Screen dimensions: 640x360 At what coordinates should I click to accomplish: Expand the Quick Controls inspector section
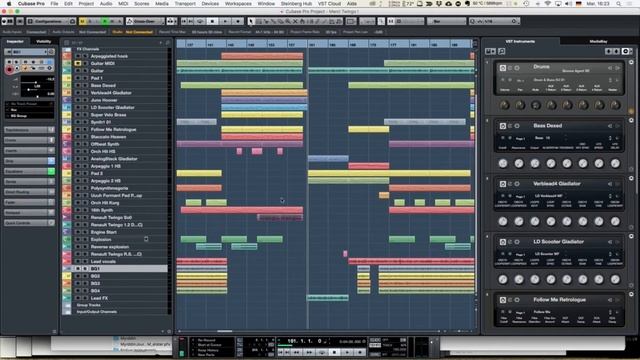[x=29, y=223]
